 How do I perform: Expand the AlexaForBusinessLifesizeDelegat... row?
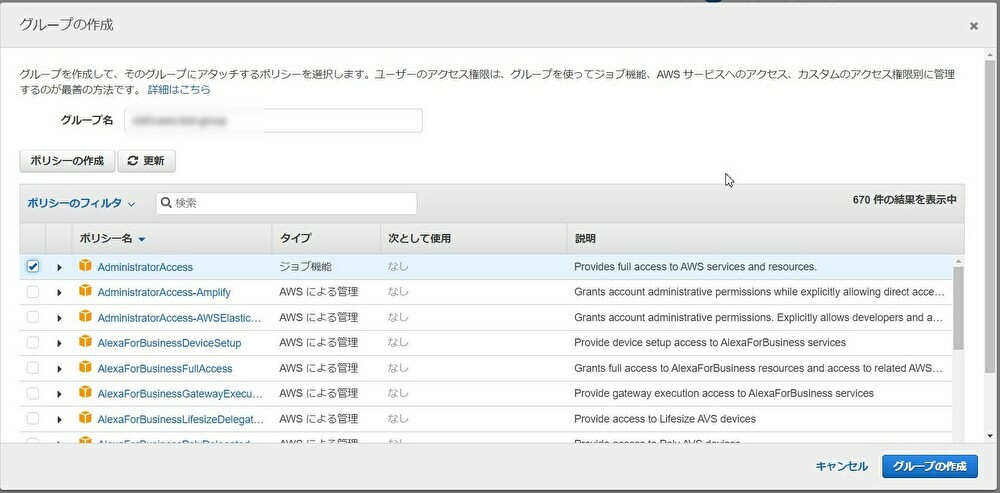[59, 420]
